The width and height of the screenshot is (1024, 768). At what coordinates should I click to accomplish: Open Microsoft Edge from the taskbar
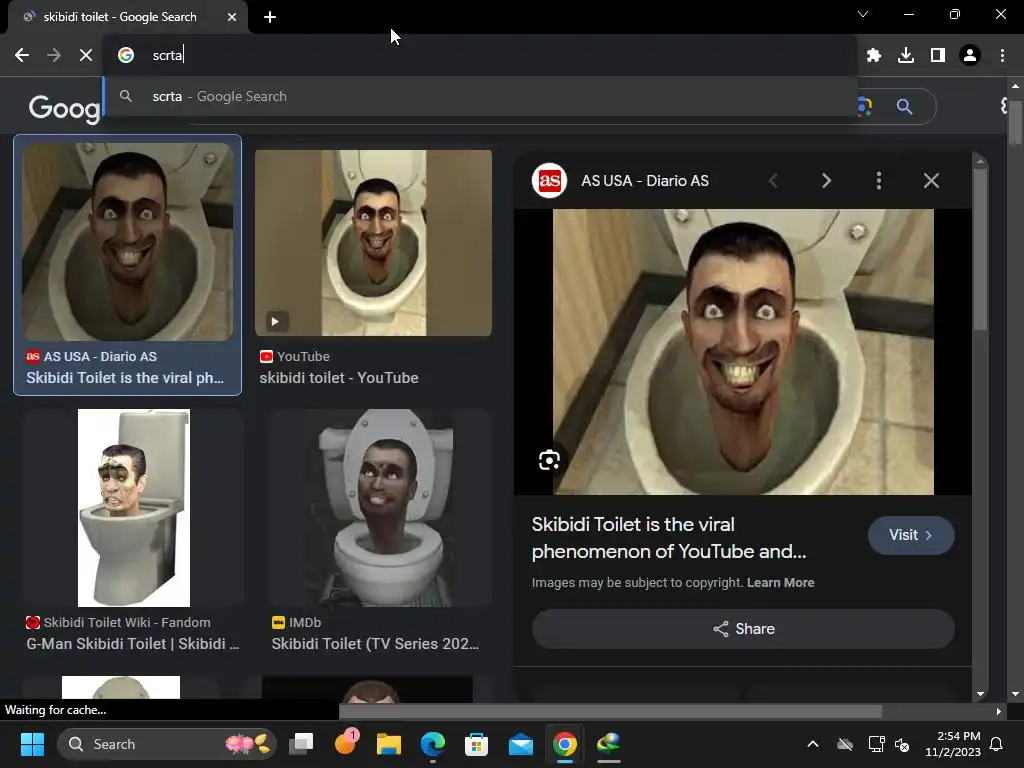(x=432, y=744)
